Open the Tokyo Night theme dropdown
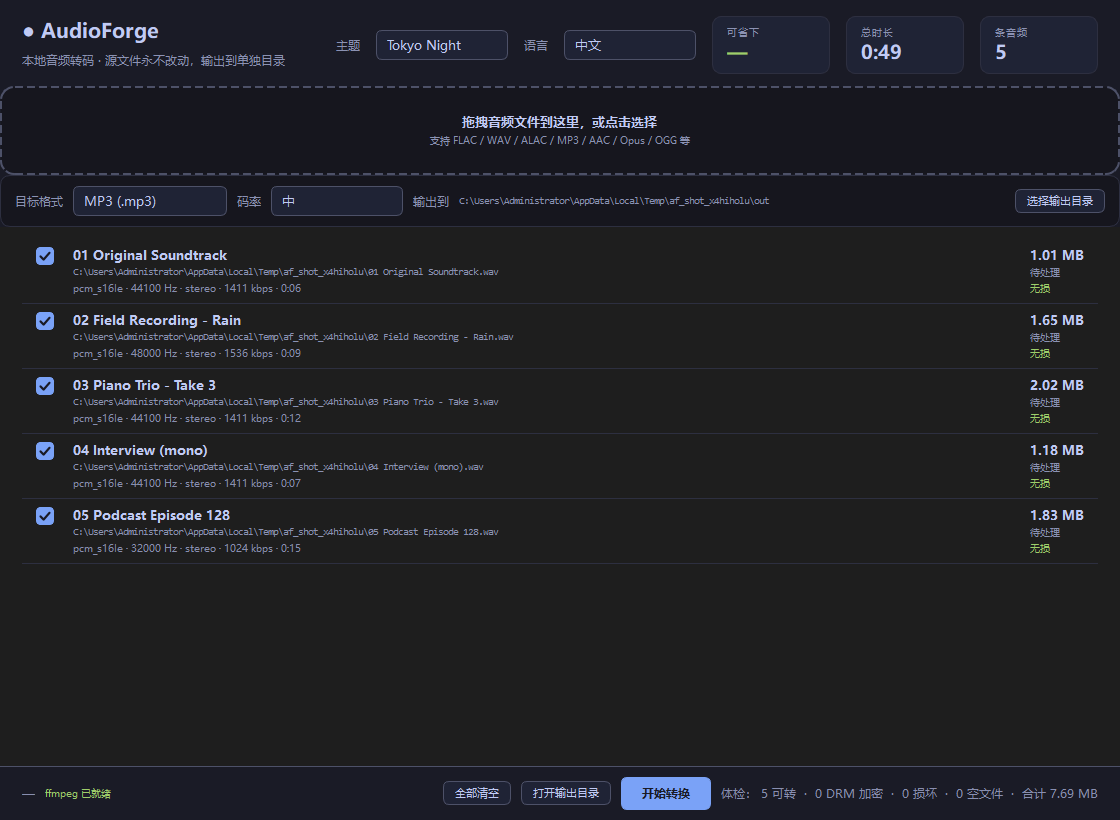This screenshot has width=1120, height=820. click(x=441, y=45)
